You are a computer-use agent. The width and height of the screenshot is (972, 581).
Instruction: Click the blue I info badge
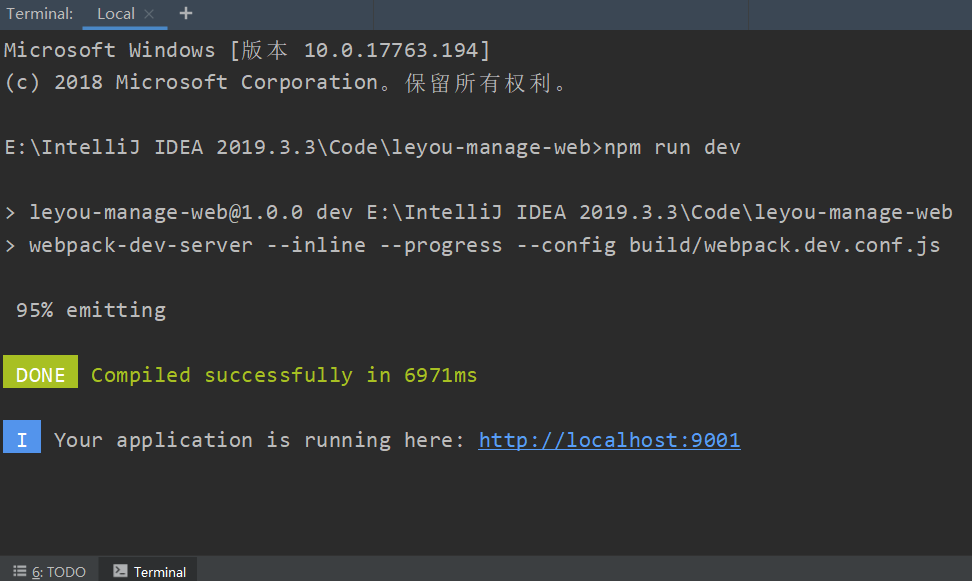[x=22, y=437]
